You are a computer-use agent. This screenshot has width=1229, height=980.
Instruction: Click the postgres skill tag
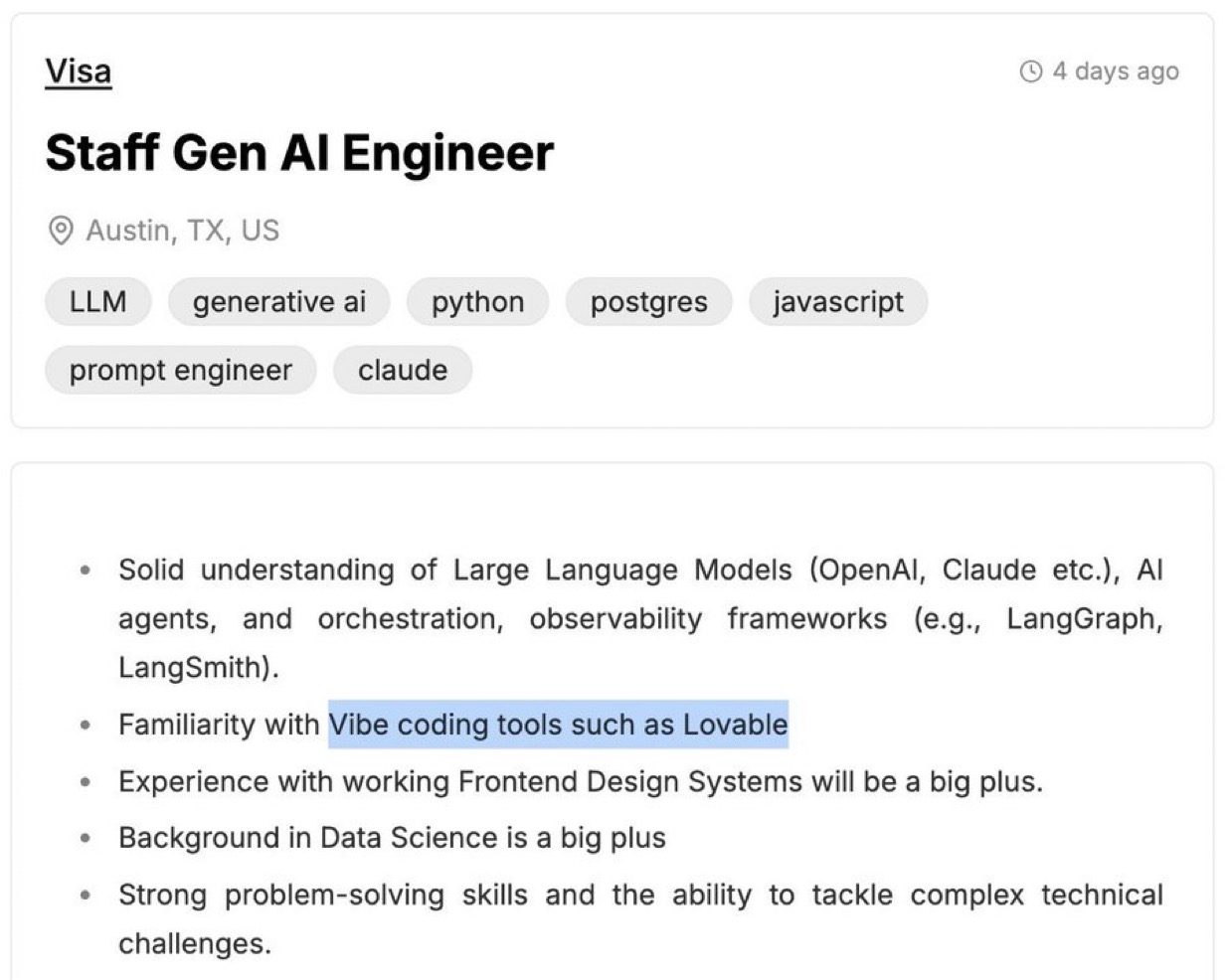pyautogui.click(x=648, y=302)
